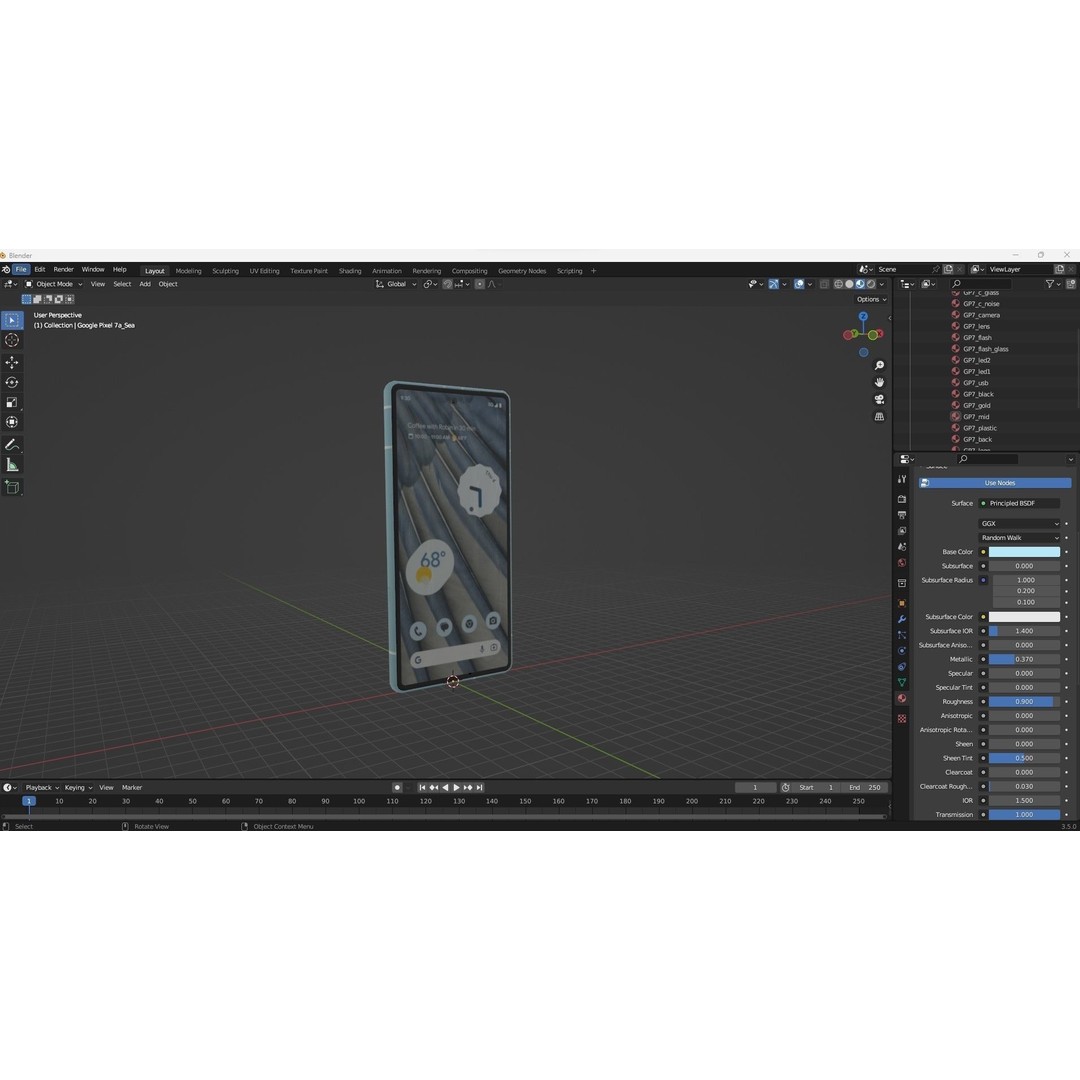Open Random Walk subsurface method dropdown
The width and height of the screenshot is (1080, 1080).
(x=1019, y=538)
